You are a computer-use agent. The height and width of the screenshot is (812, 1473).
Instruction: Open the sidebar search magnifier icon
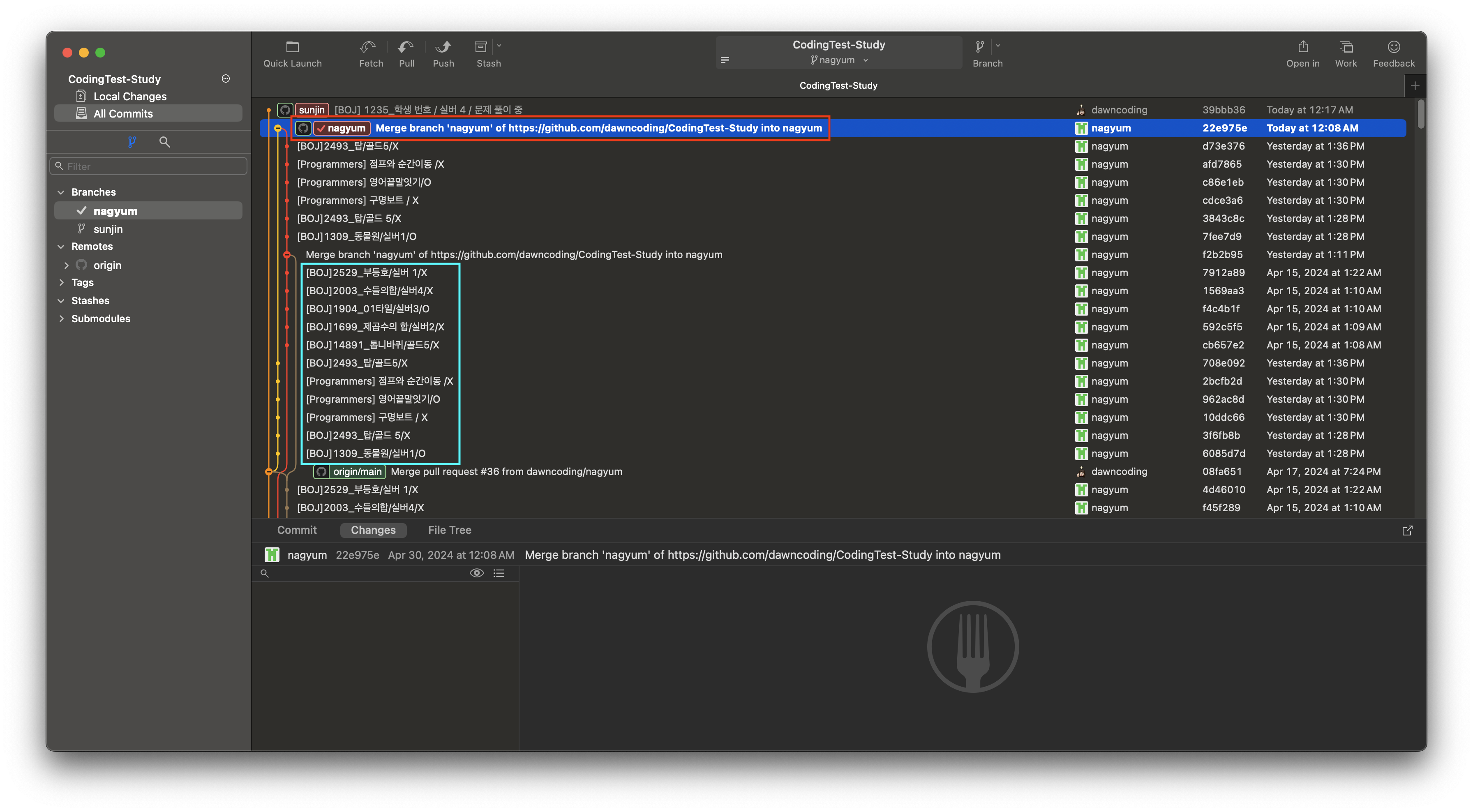pos(165,142)
